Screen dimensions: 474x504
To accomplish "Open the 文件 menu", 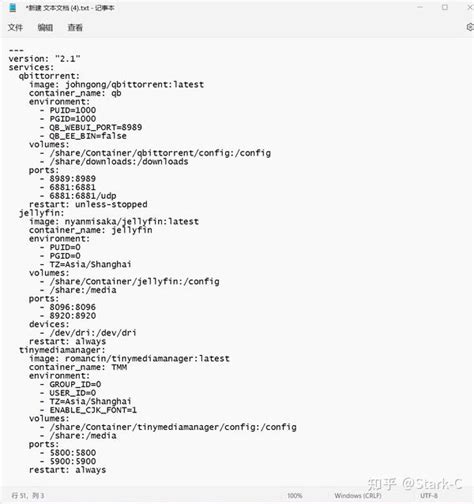I will point(15,28).
